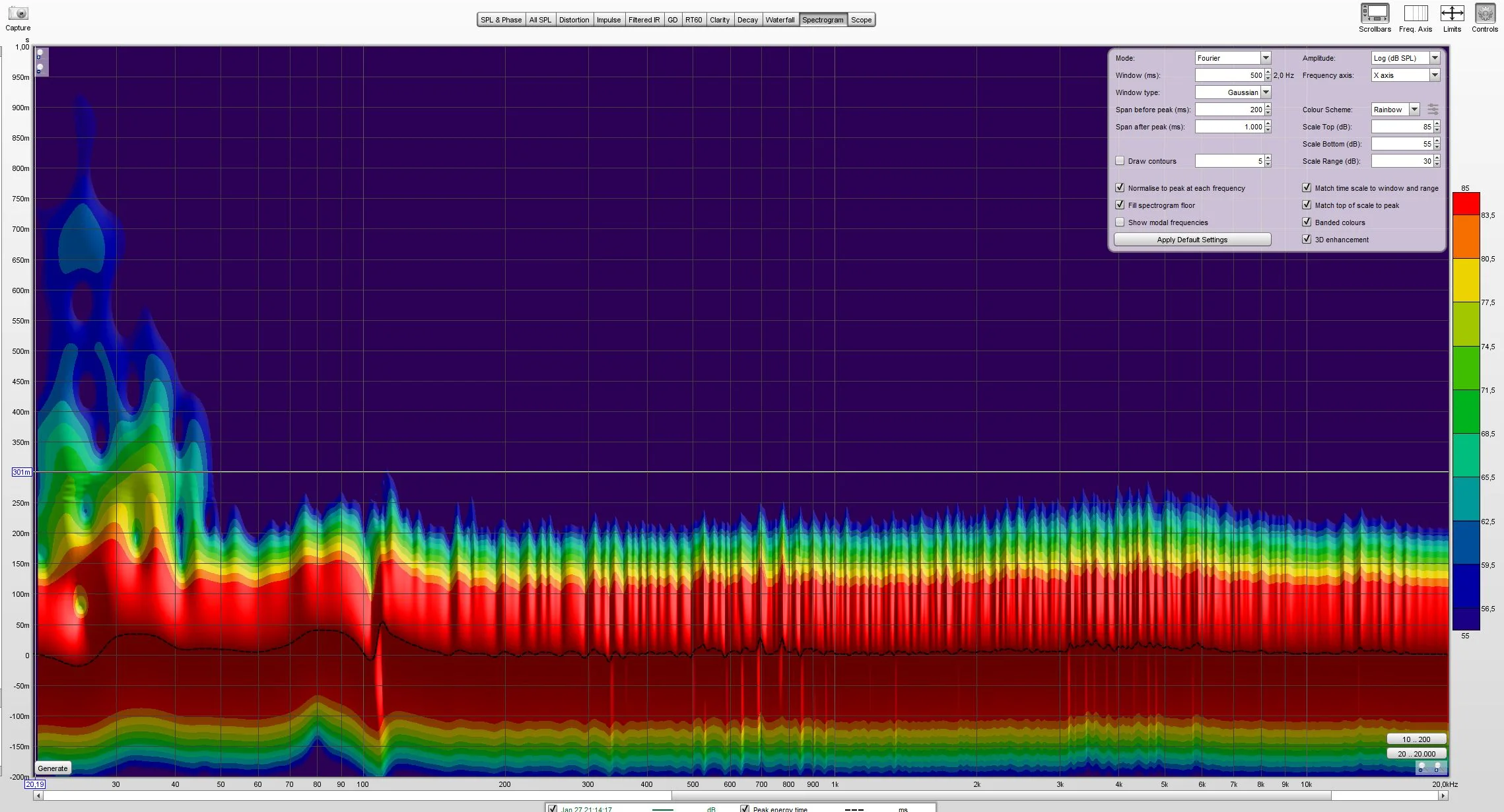This screenshot has width=1504, height=812.
Task: Click the Scale Top (dB) input field
Action: (1402, 127)
